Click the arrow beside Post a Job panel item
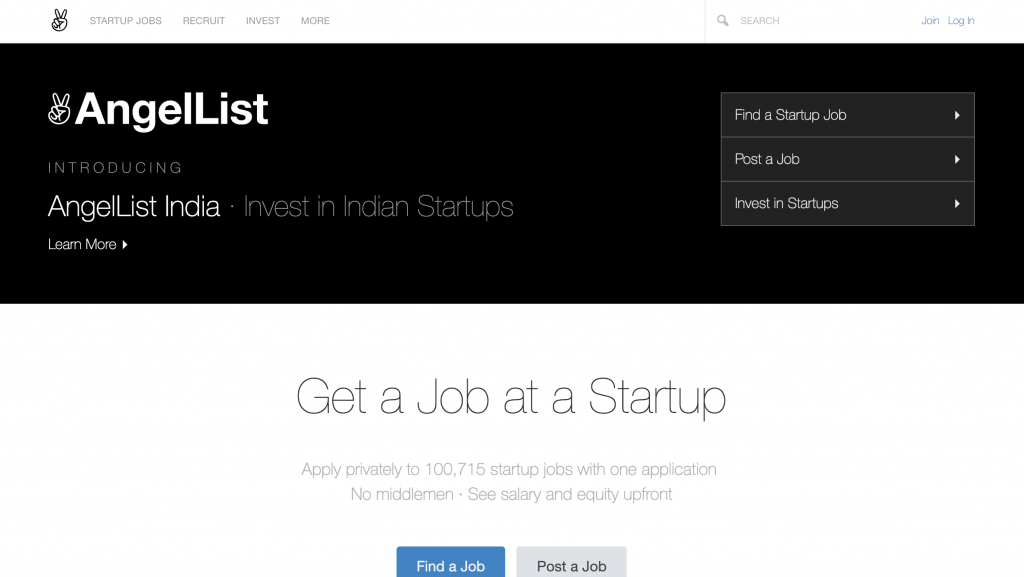The width and height of the screenshot is (1024, 577). (x=957, y=159)
